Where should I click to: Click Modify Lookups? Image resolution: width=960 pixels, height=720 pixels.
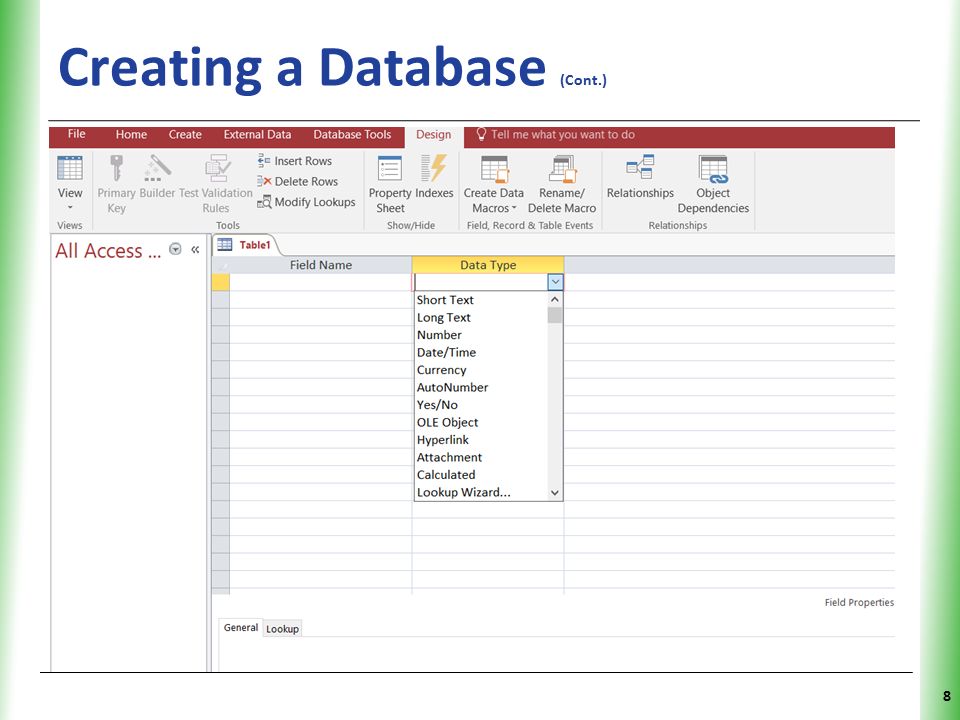coord(306,202)
